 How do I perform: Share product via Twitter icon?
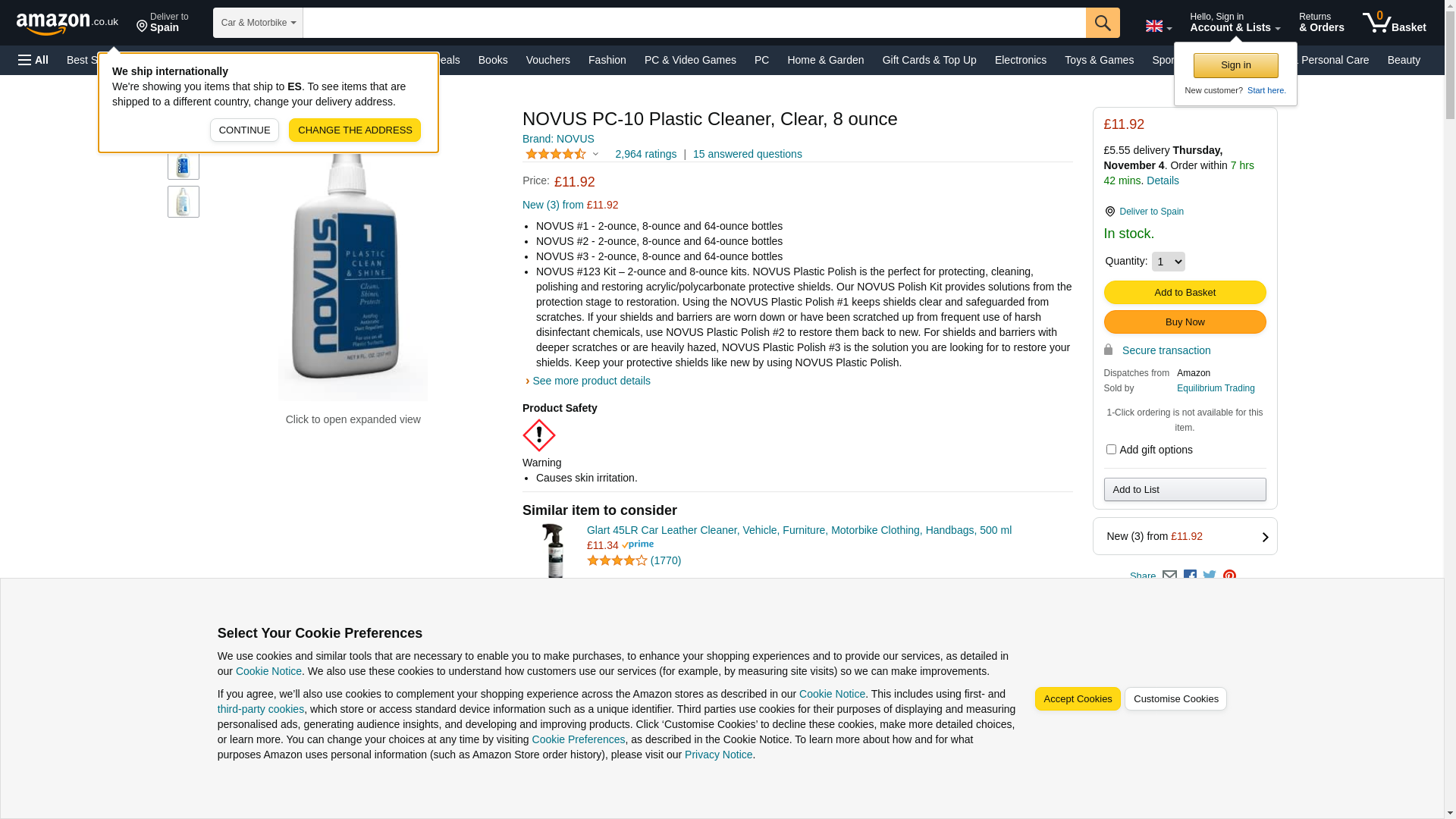[1210, 576]
